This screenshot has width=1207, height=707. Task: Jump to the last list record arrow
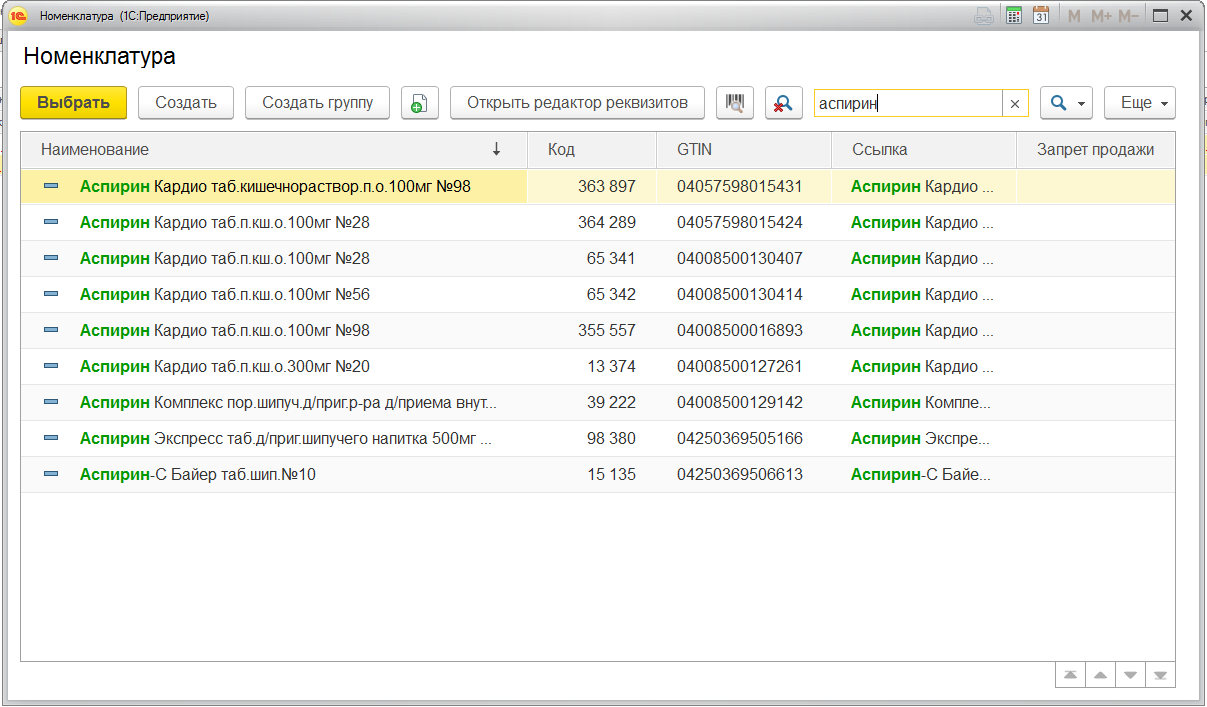[1160, 675]
